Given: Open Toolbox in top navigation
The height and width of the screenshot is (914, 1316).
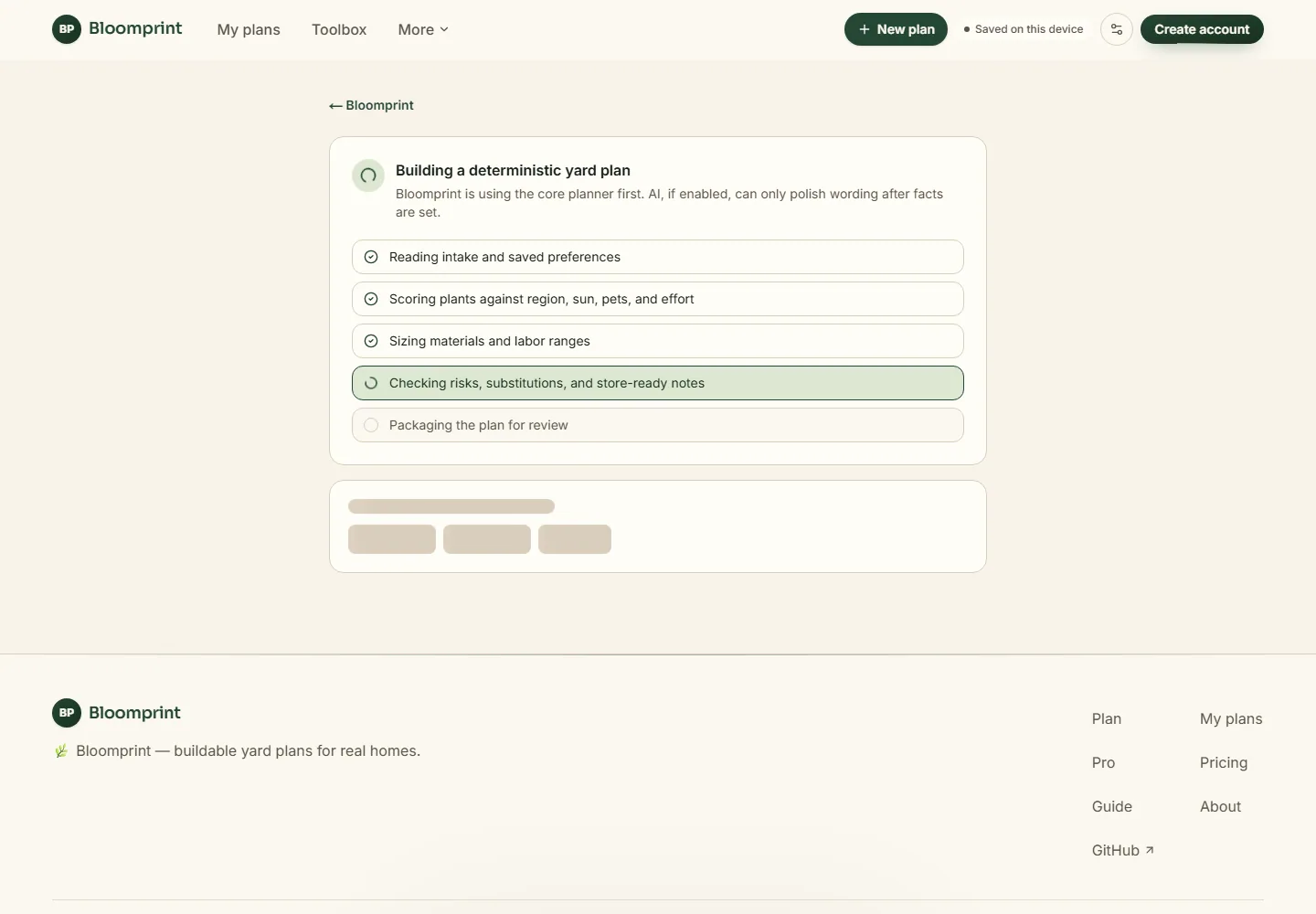Looking at the screenshot, I should pos(339,29).
